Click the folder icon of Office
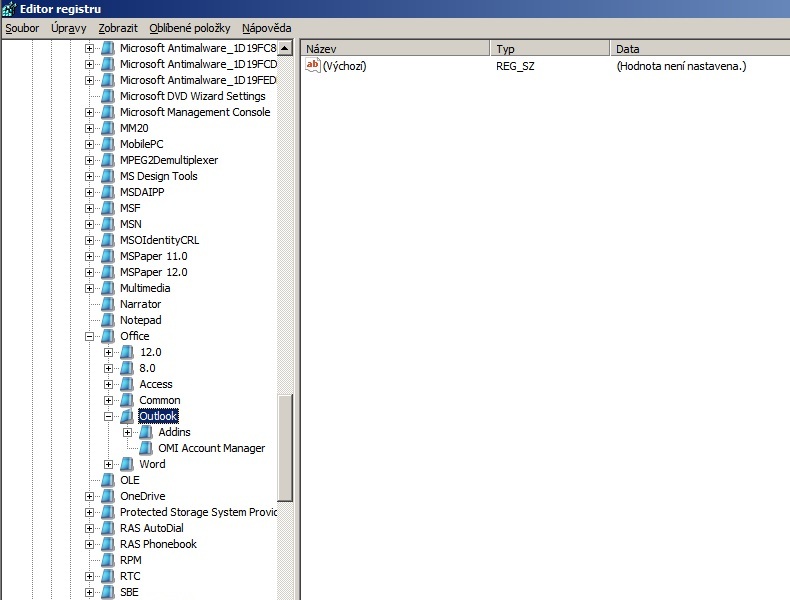Screen dimensions: 790x600 click(x=108, y=336)
